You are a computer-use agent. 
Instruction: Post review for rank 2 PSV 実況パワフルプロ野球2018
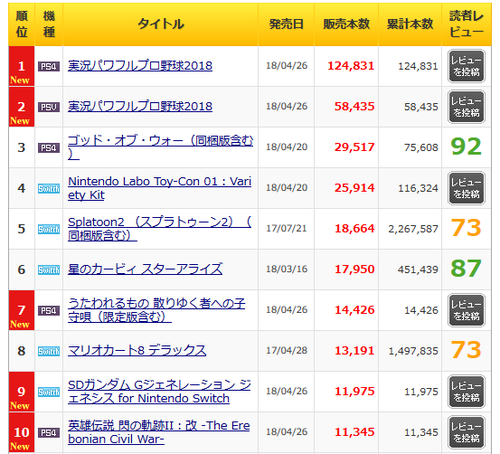(466, 107)
